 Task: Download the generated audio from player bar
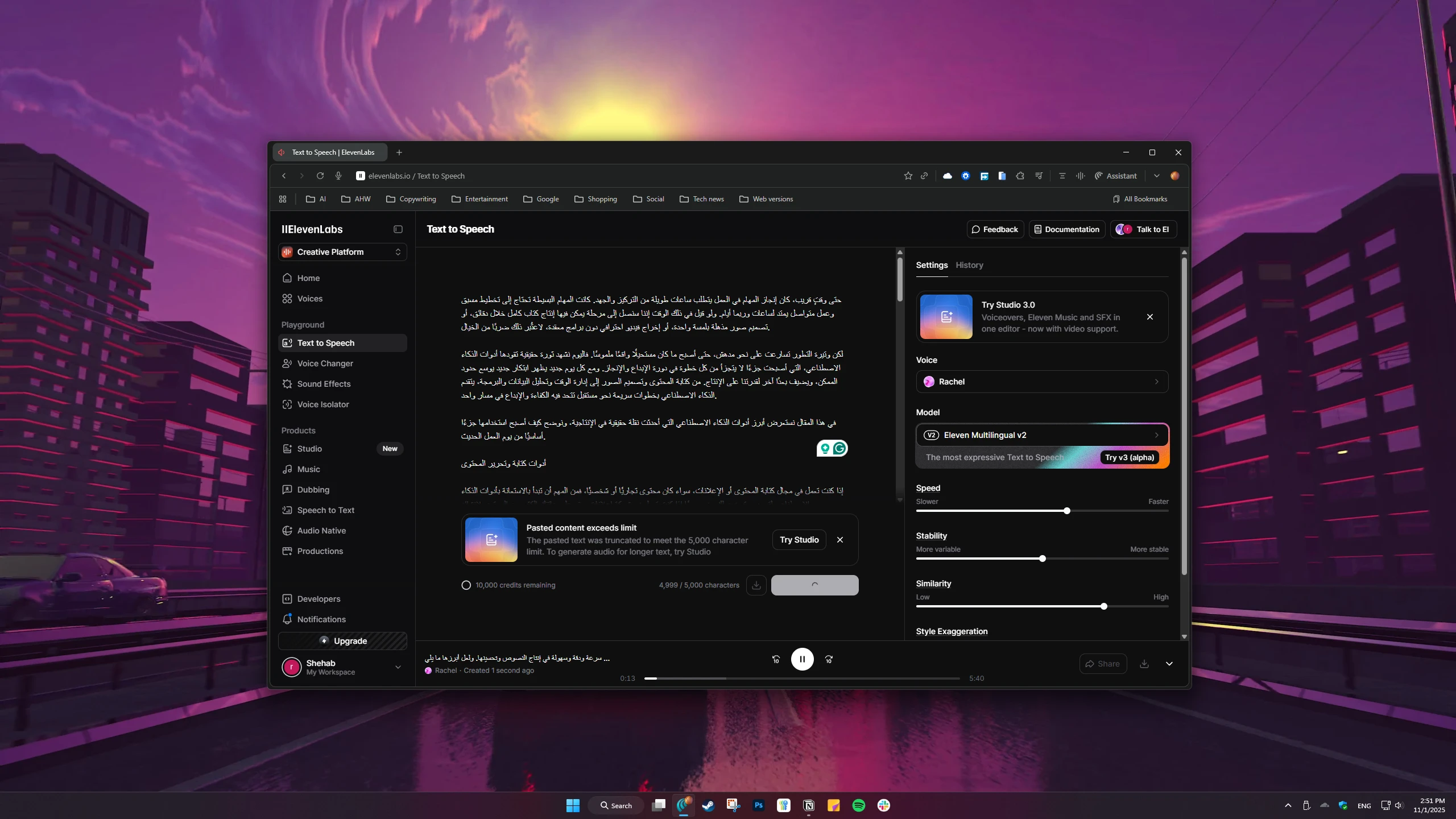(1144, 664)
